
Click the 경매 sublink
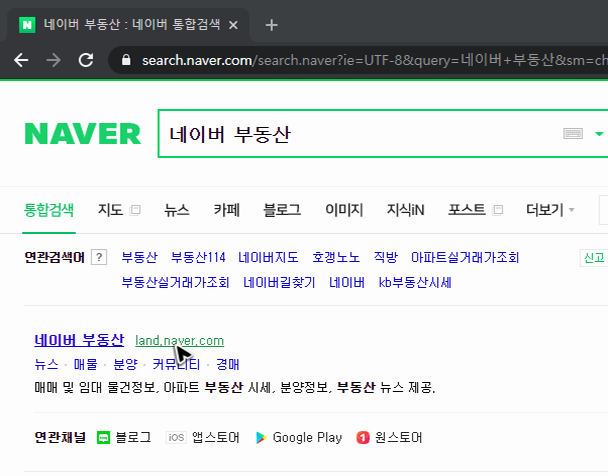(228, 364)
